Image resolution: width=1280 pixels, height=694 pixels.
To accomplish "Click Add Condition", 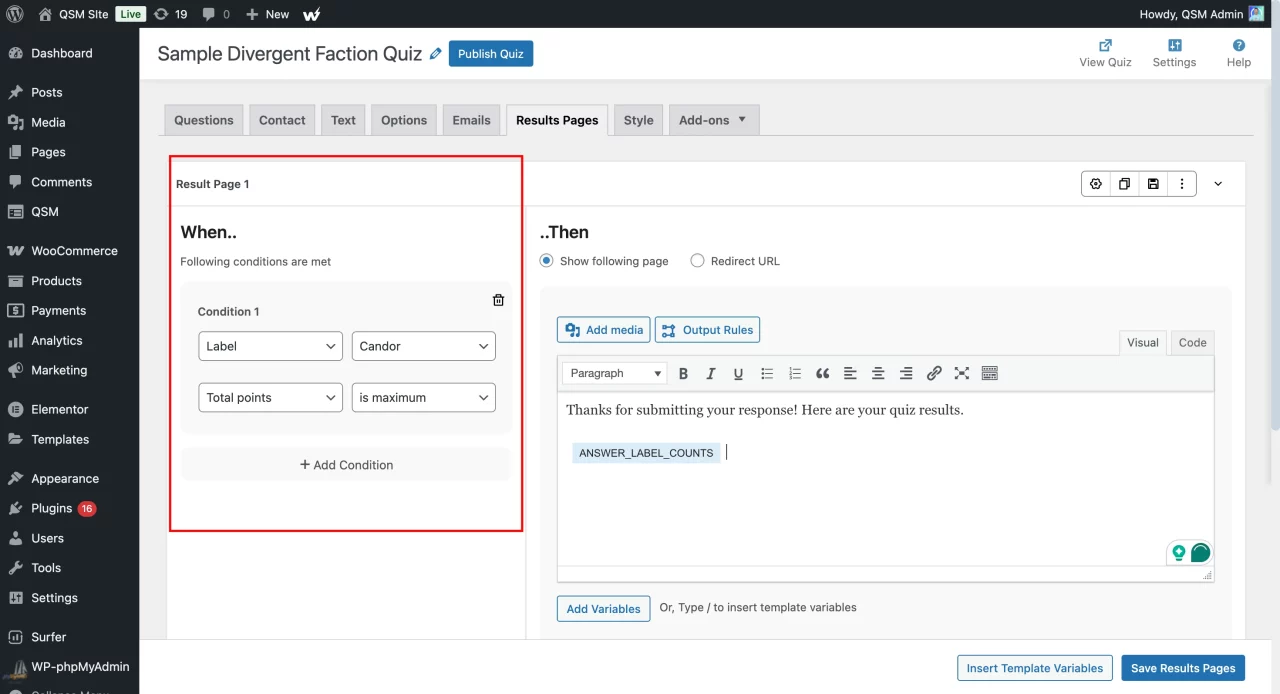I will click(x=346, y=464).
